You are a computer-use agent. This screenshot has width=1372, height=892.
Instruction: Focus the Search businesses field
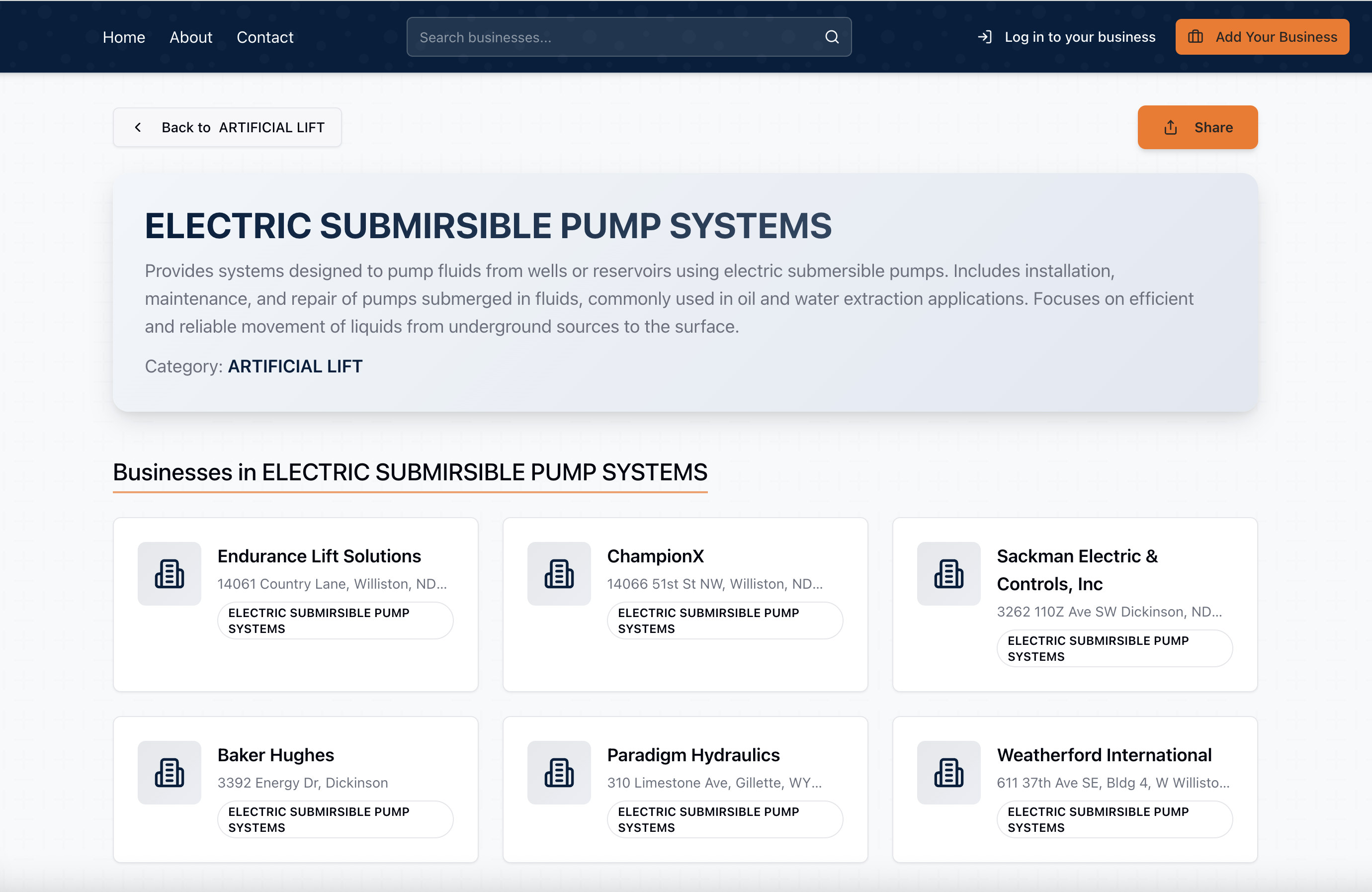[617, 37]
